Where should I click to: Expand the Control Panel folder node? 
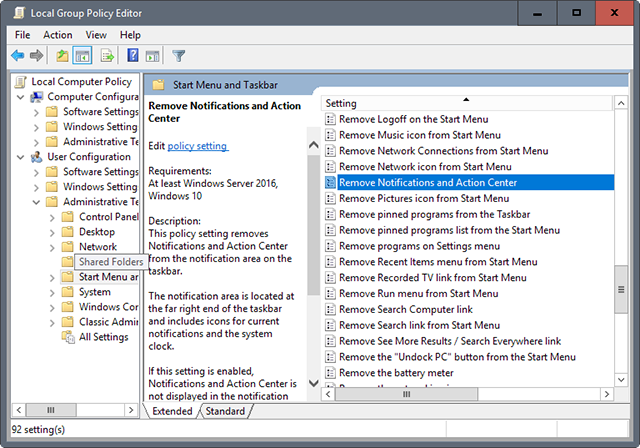pos(52,217)
